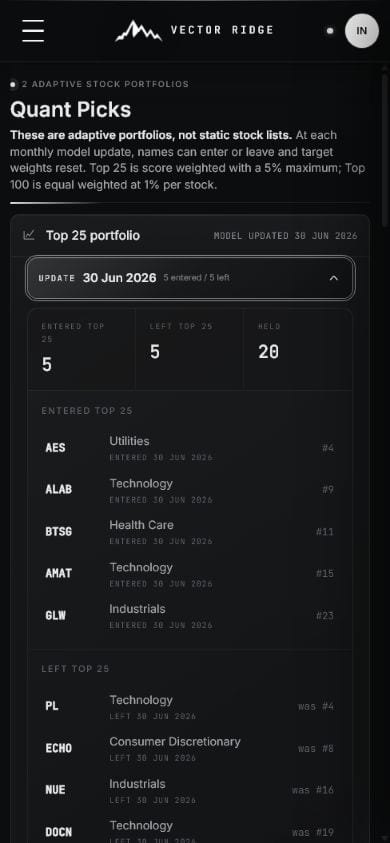Open the IN user avatar menu

pos(361,31)
